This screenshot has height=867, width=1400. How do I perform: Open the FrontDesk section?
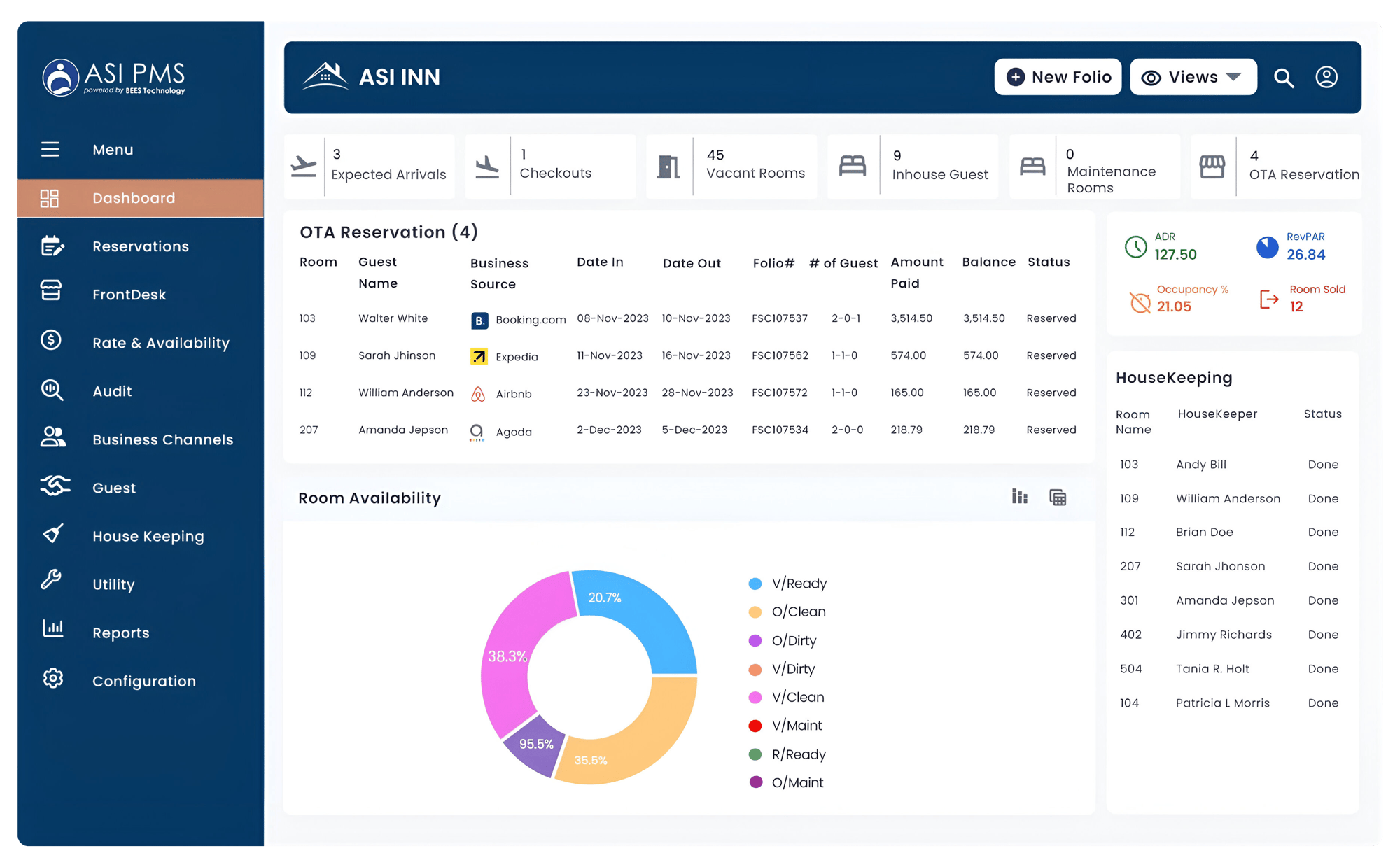click(129, 294)
